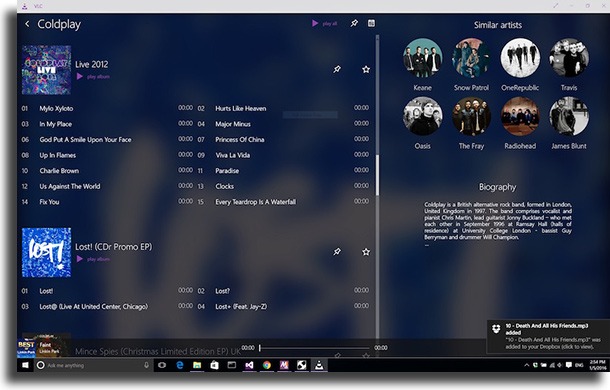The width and height of the screenshot is (610, 390).
Task: Go back using the arrow beside Coldplay
Action: click(27, 24)
